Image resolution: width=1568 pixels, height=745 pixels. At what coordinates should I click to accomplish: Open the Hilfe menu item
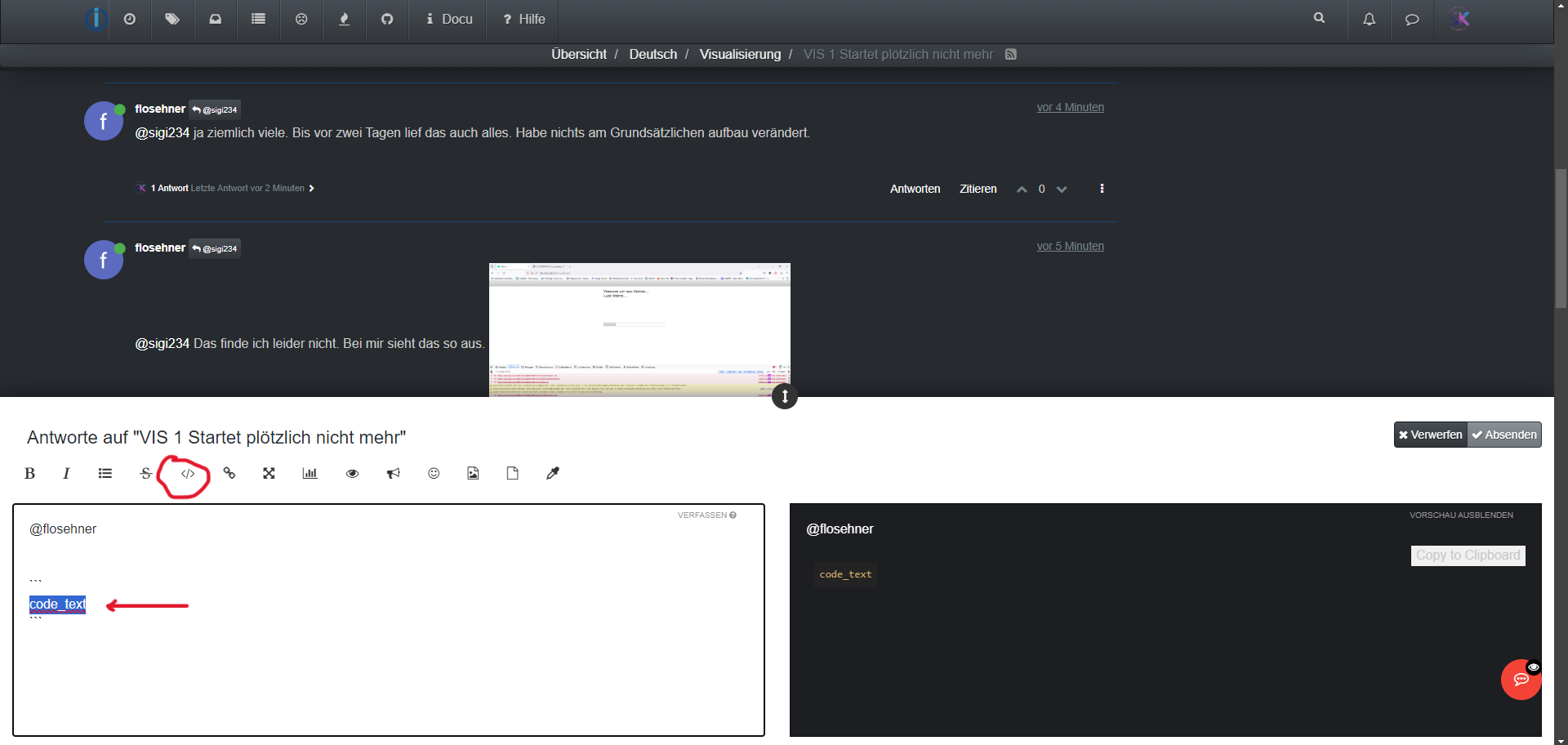tap(523, 19)
